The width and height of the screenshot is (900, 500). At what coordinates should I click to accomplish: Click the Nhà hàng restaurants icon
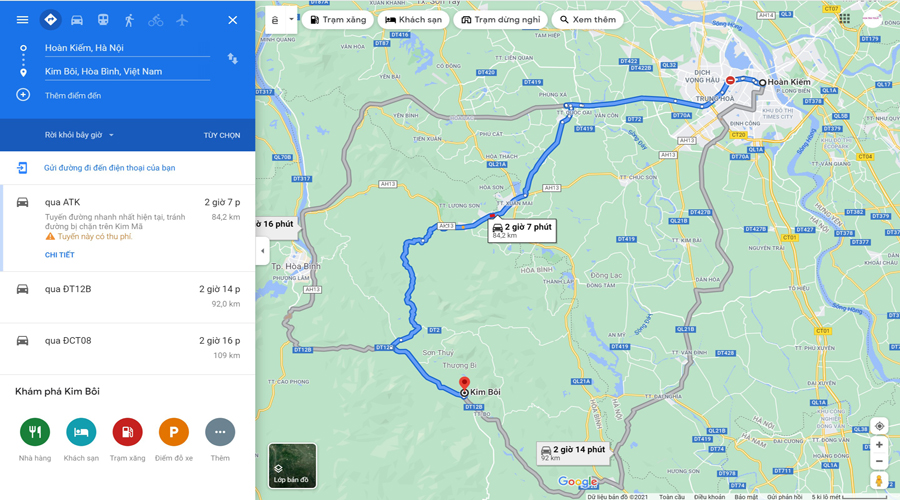[x=35, y=432]
